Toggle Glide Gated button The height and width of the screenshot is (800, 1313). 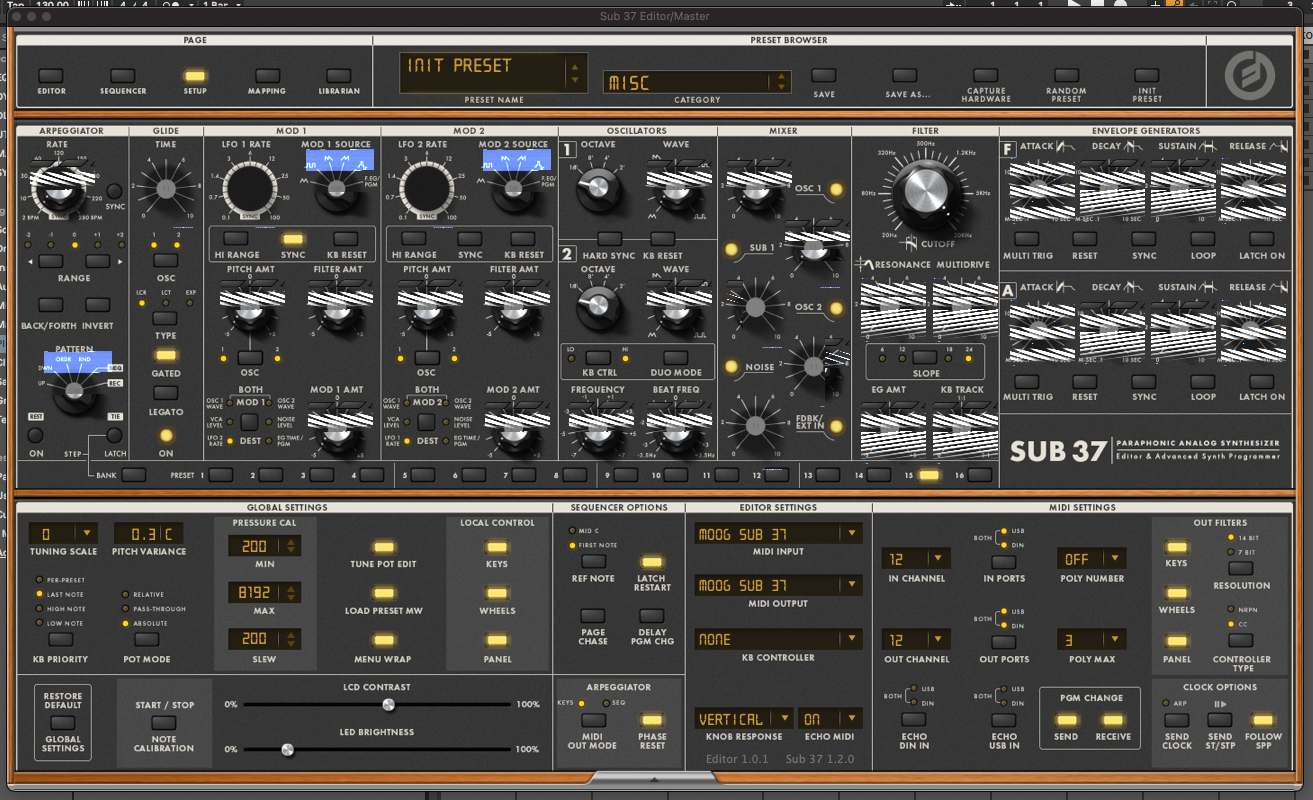click(166, 355)
